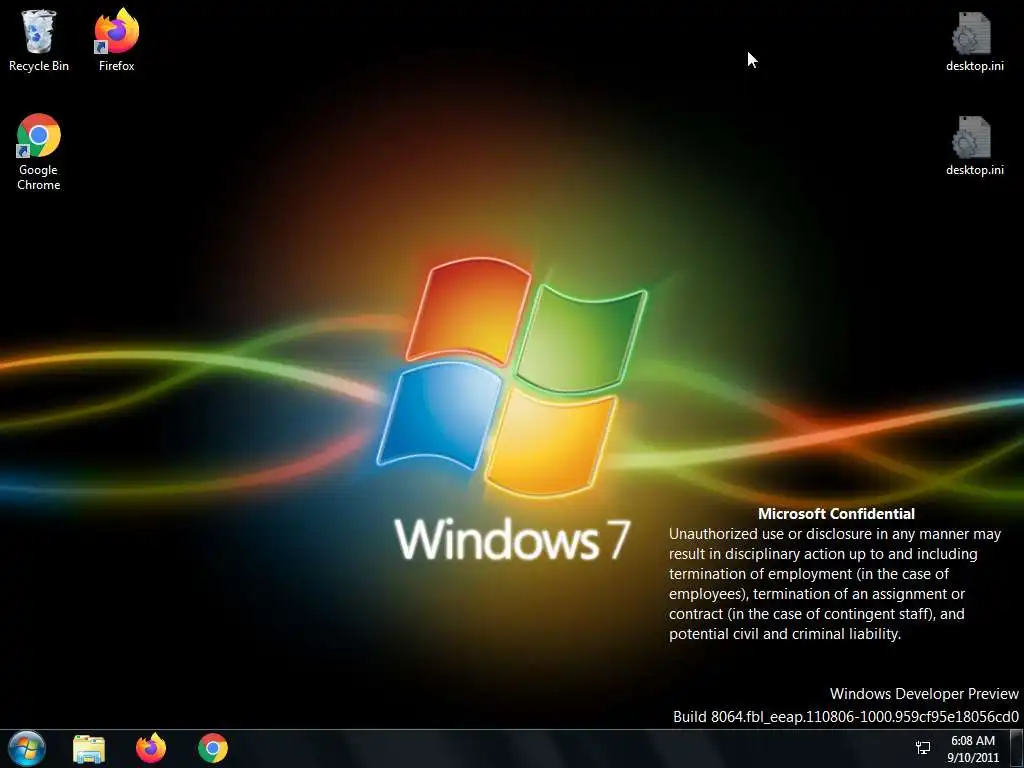Click the Firefox label under the desktop icon

(116, 66)
